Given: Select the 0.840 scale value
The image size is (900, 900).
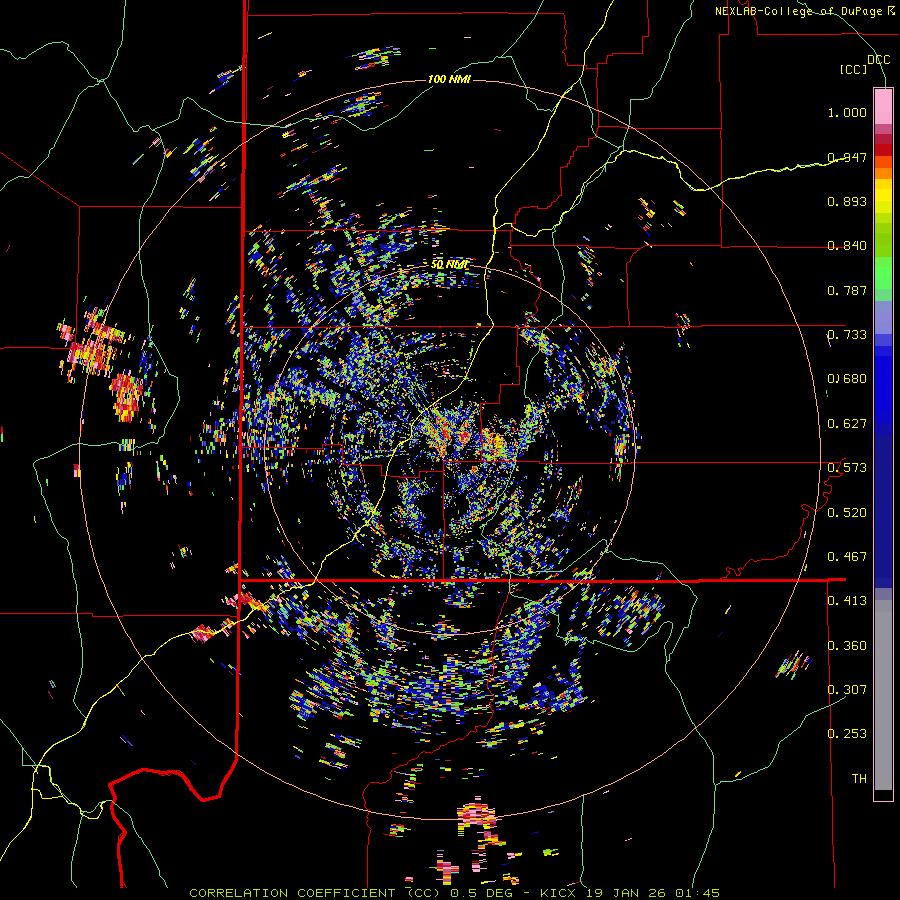Looking at the screenshot, I should [x=847, y=246].
